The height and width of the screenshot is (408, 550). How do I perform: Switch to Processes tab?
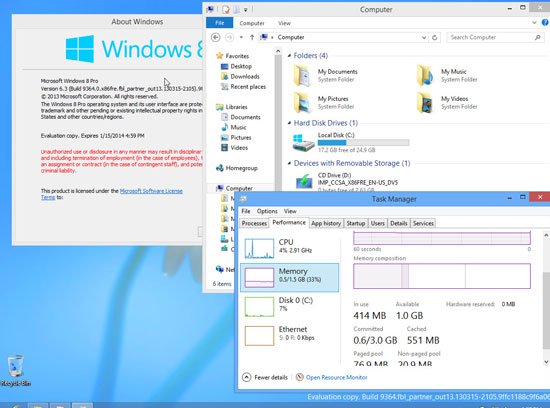tap(254, 223)
